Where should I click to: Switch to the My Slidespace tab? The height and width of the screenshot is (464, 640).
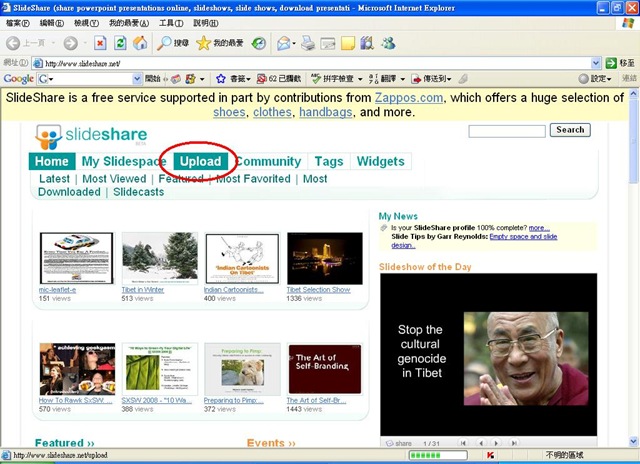pyautogui.click(x=124, y=161)
